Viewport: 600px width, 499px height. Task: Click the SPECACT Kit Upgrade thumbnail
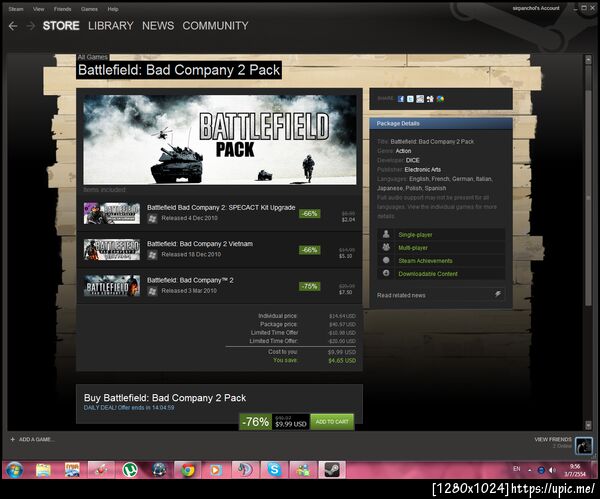112,213
